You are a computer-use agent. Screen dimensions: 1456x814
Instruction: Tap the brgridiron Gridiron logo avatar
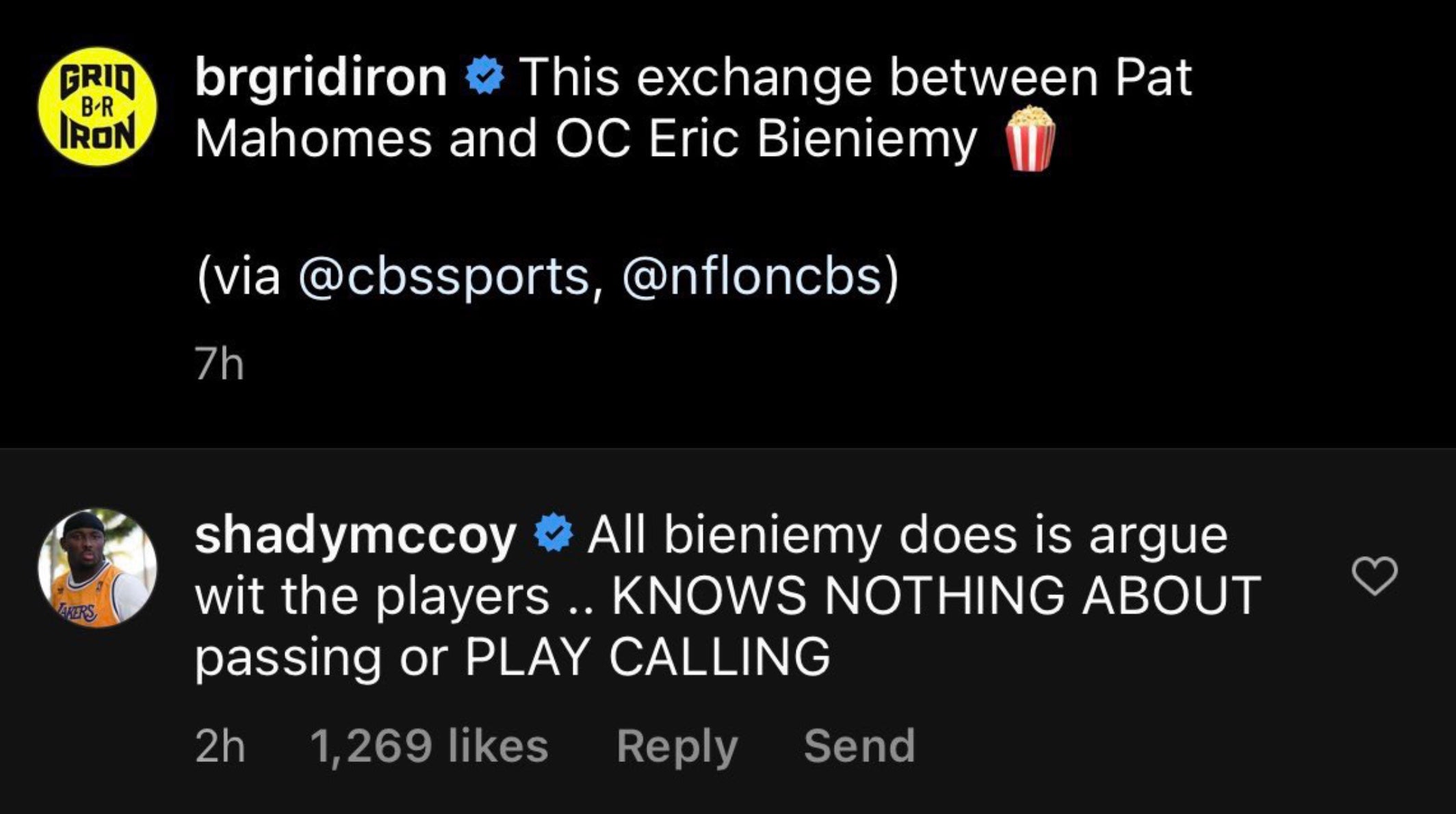point(97,107)
